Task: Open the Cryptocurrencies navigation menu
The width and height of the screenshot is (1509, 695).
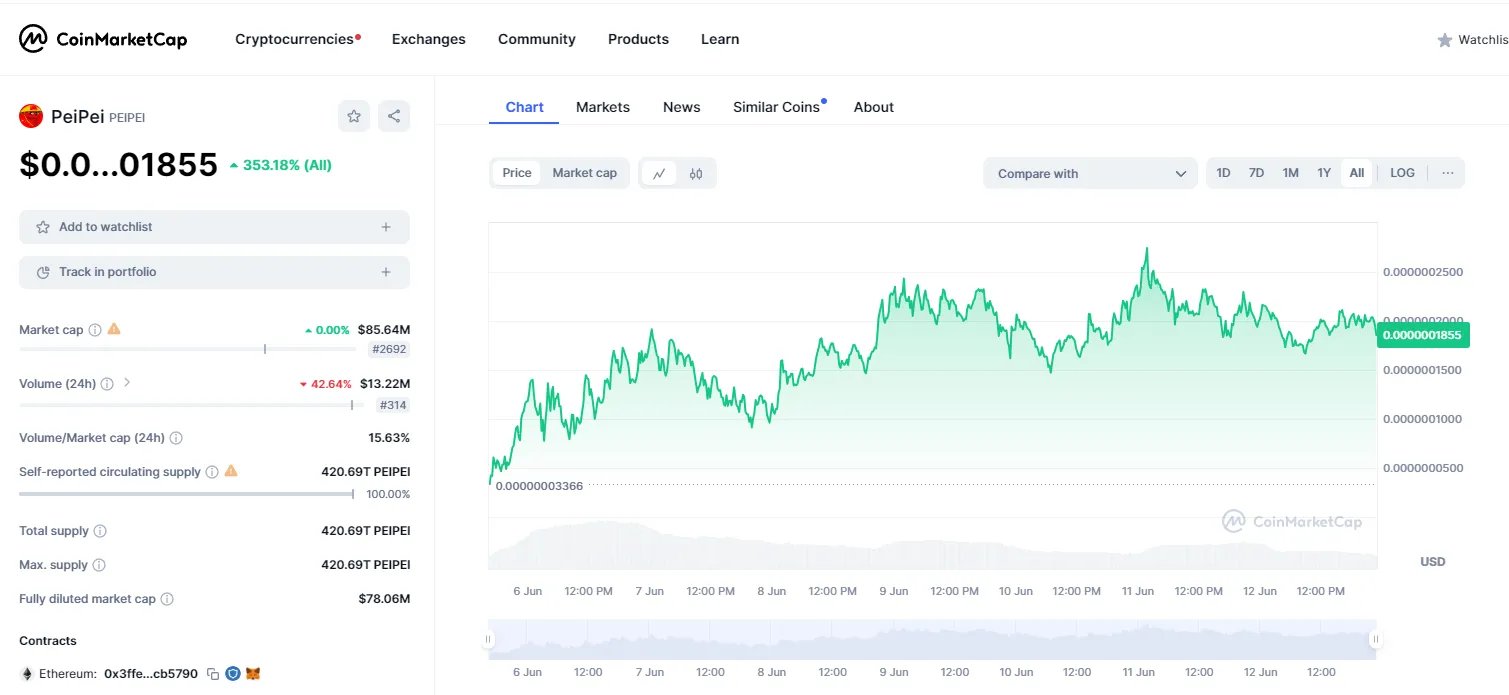Action: point(295,39)
